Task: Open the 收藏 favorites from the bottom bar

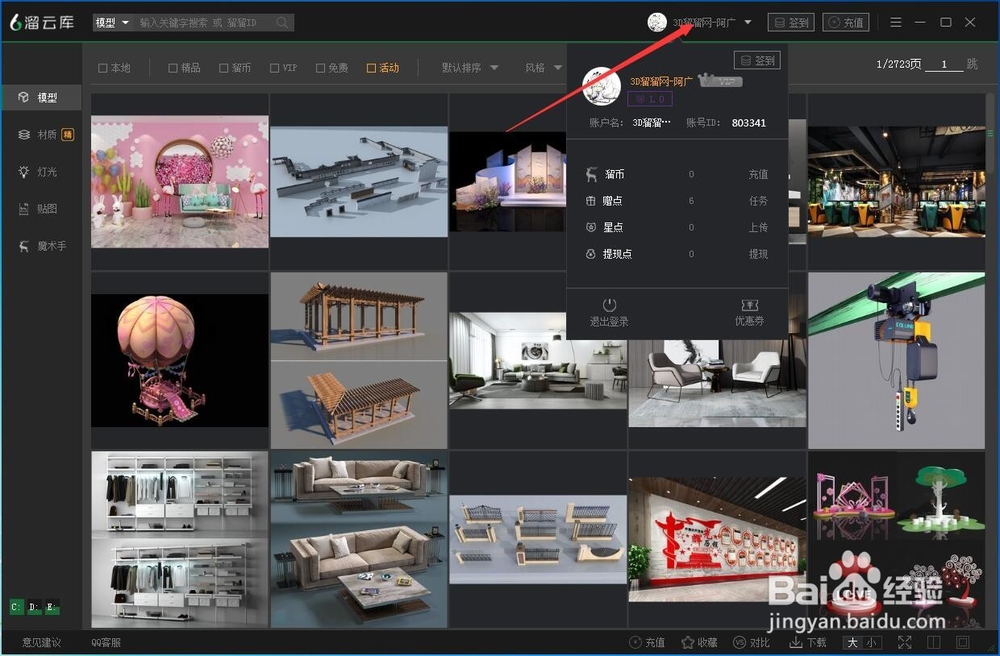Action: click(700, 642)
